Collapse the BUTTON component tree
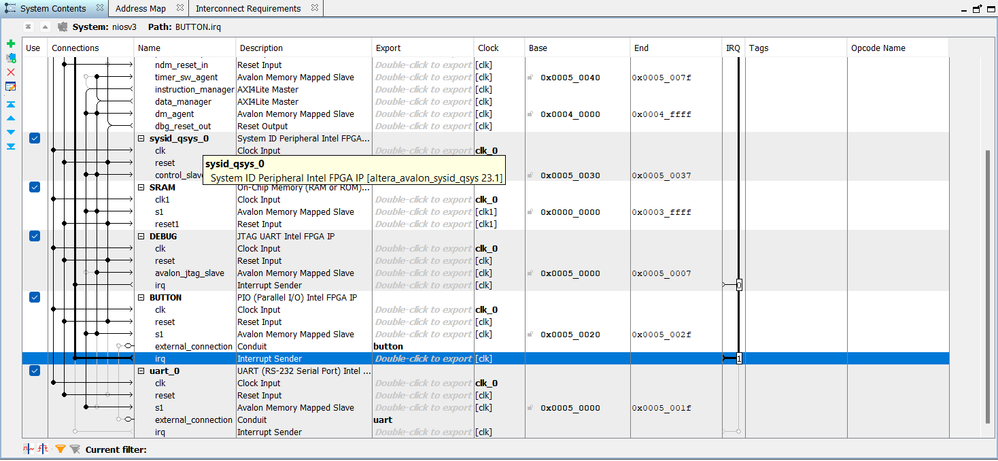The height and width of the screenshot is (461, 998). coord(141,297)
